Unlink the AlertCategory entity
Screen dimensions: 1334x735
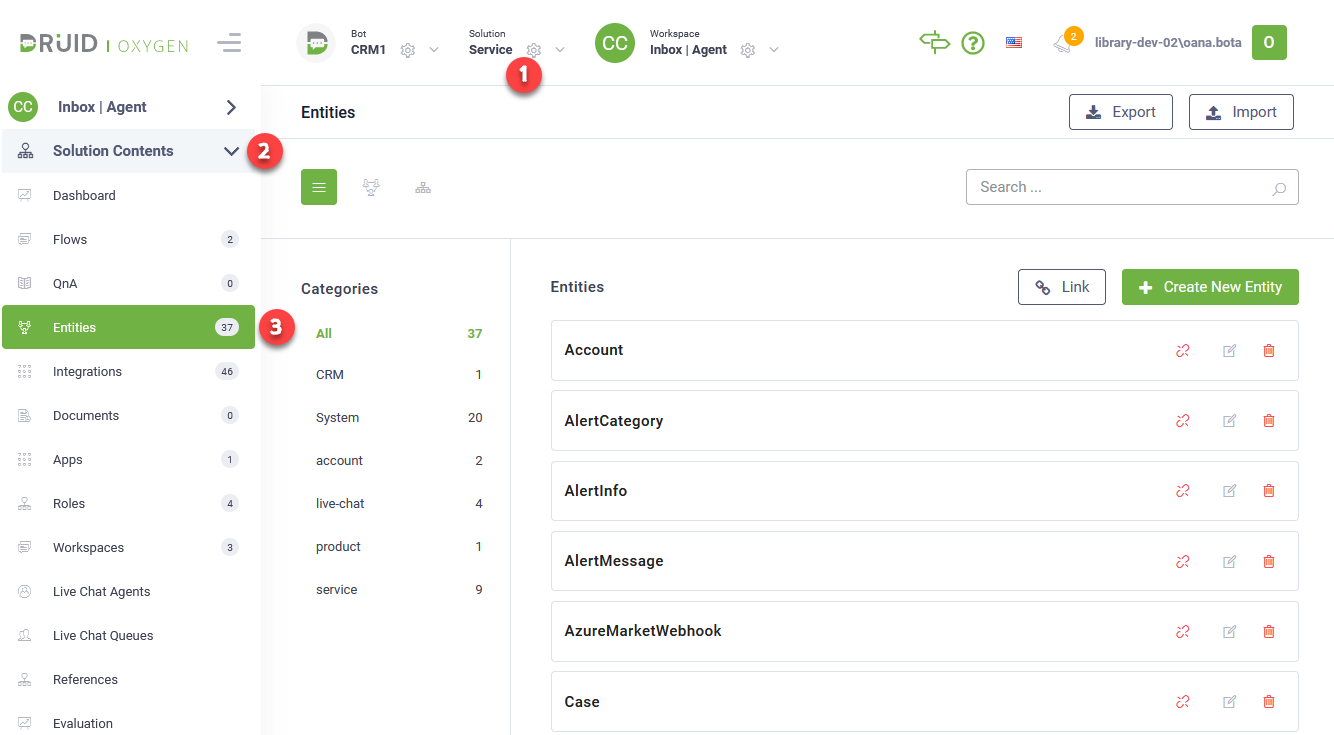(x=1183, y=421)
